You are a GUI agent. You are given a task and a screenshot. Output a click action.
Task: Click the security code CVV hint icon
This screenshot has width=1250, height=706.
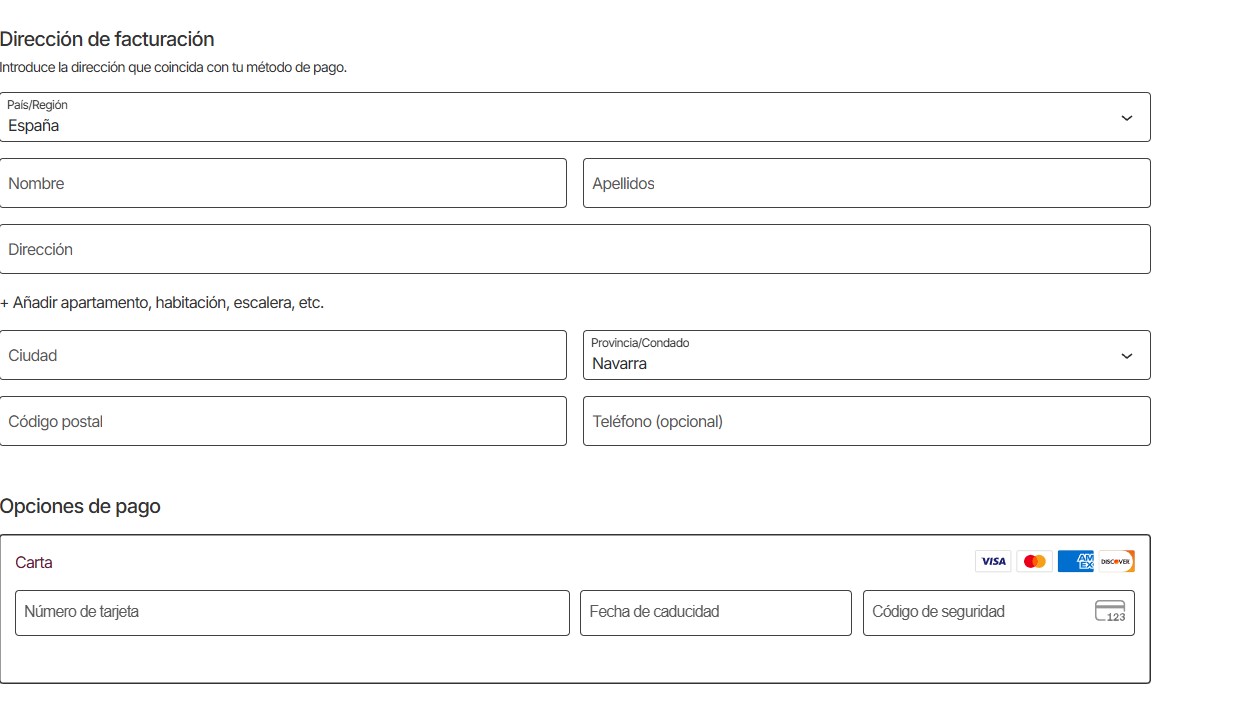(x=1110, y=612)
